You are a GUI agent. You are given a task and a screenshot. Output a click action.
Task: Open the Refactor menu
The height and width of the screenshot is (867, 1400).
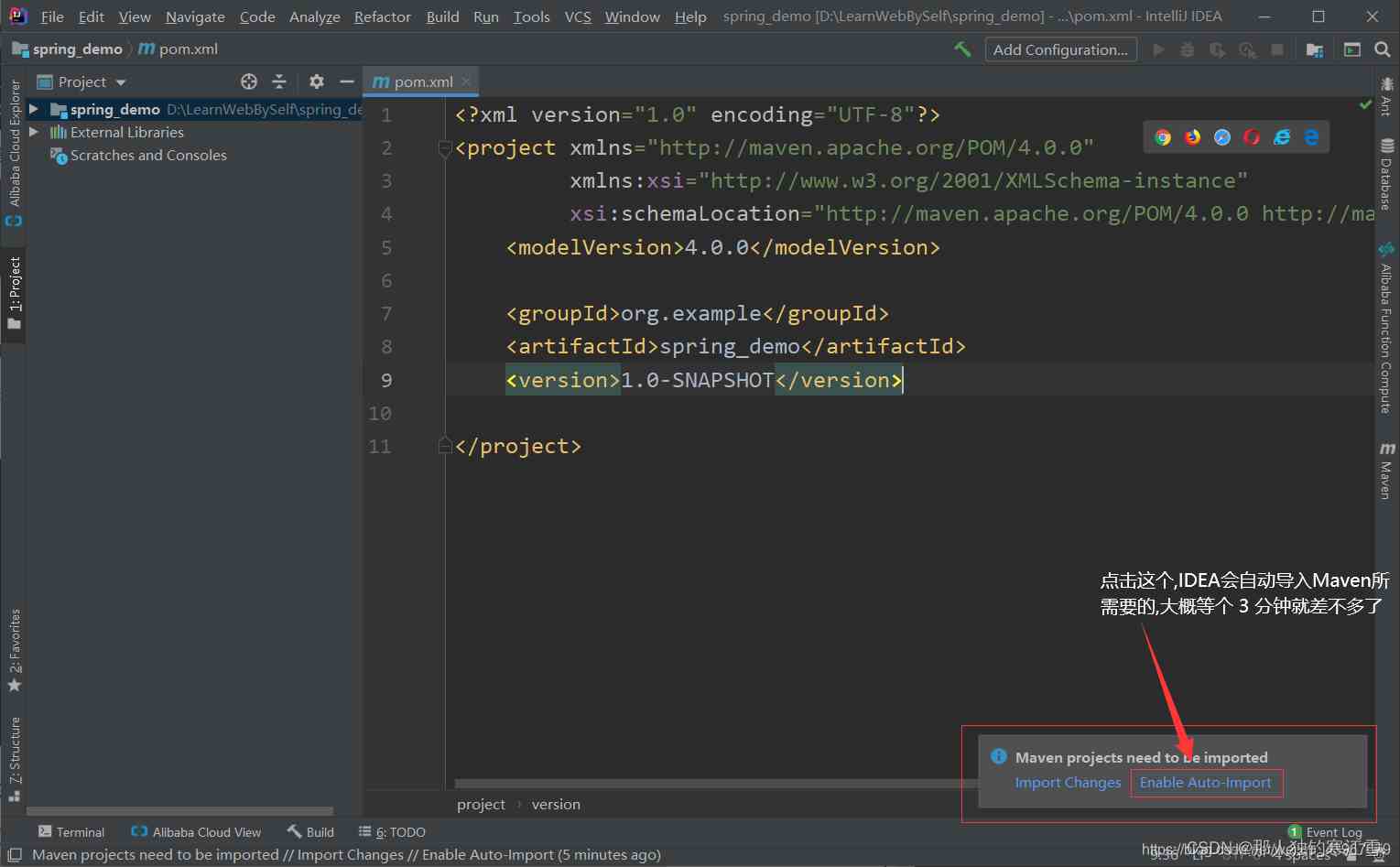tap(382, 16)
